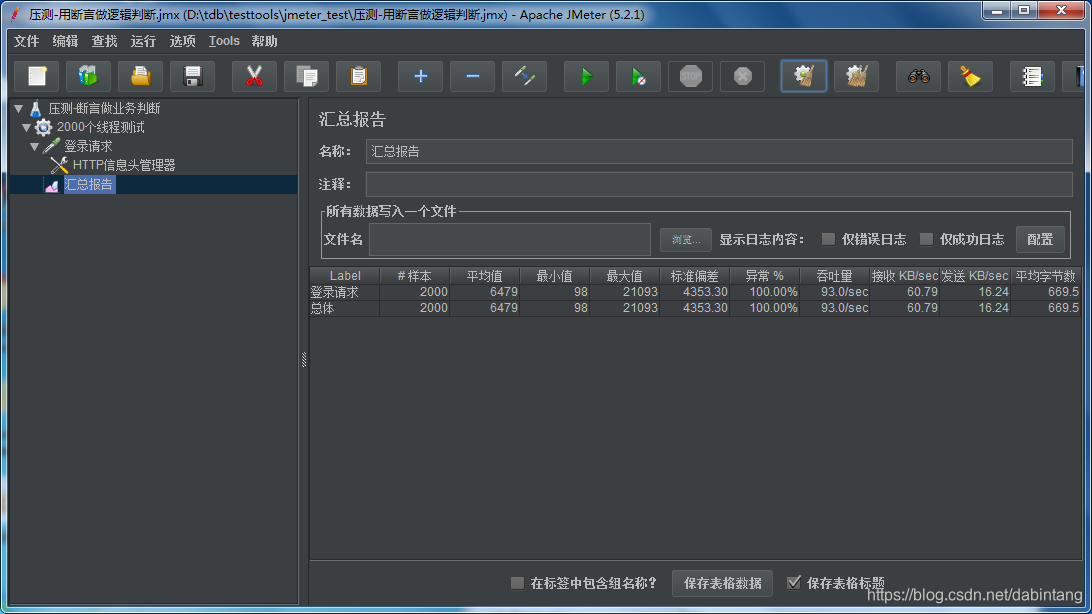This screenshot has height=614, width=1092.
Task: Click the HTTP信息头管理器 tools icon
Action: pos(59,165)
